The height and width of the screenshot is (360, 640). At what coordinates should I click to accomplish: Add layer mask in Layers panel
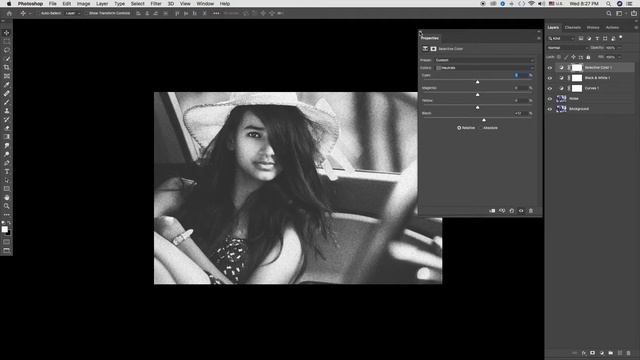point(593,353)
